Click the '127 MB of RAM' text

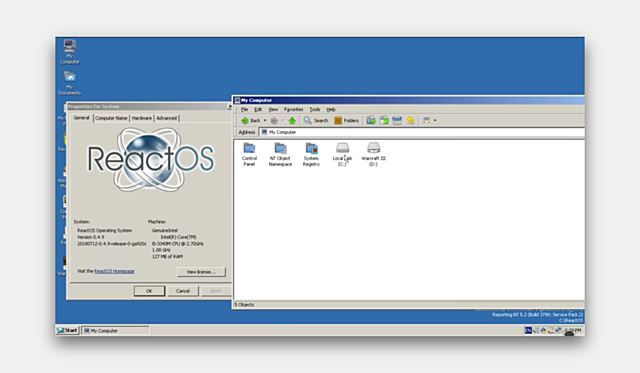[167, 257]
